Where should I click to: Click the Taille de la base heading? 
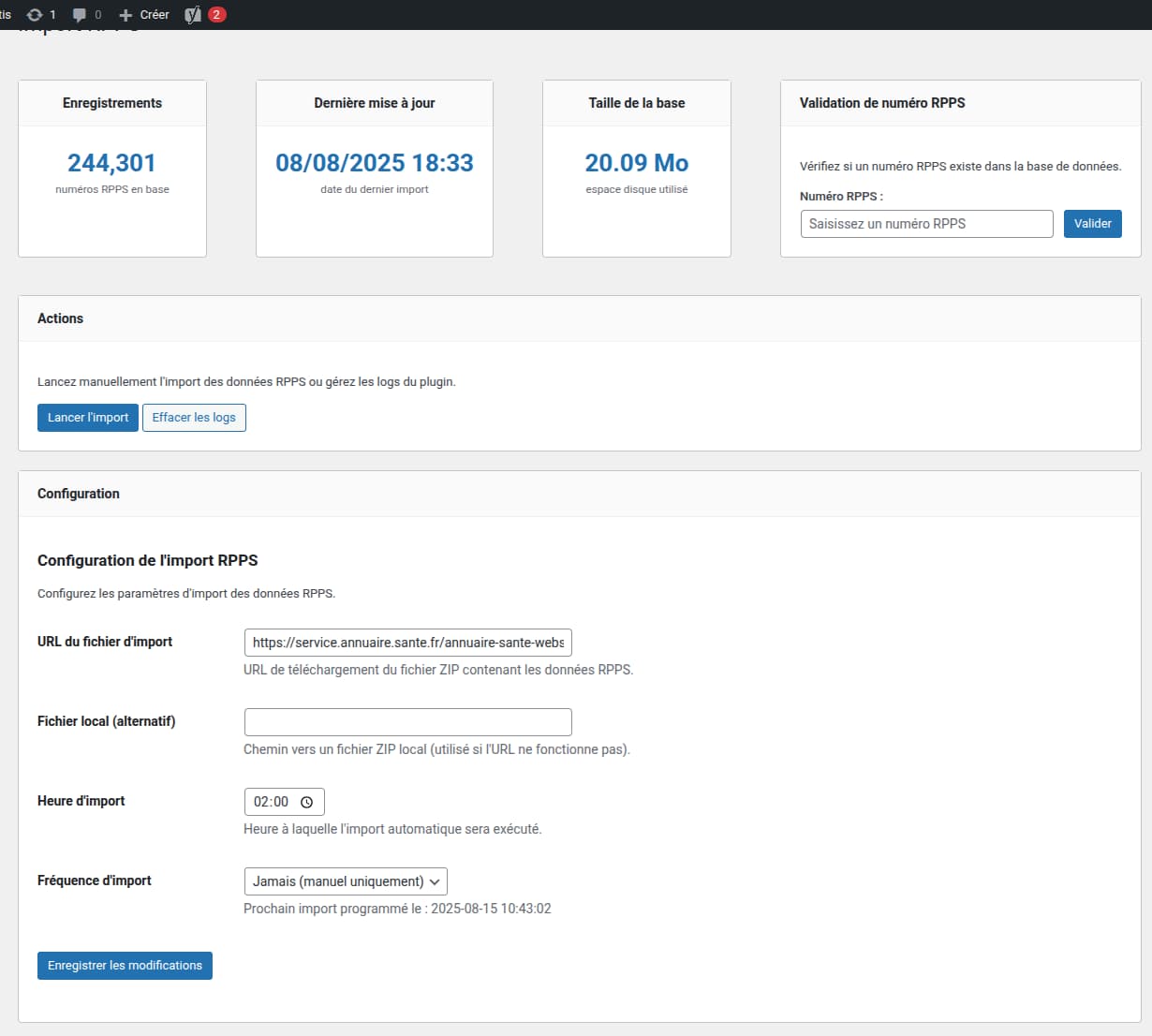click(x=637, y=103)
